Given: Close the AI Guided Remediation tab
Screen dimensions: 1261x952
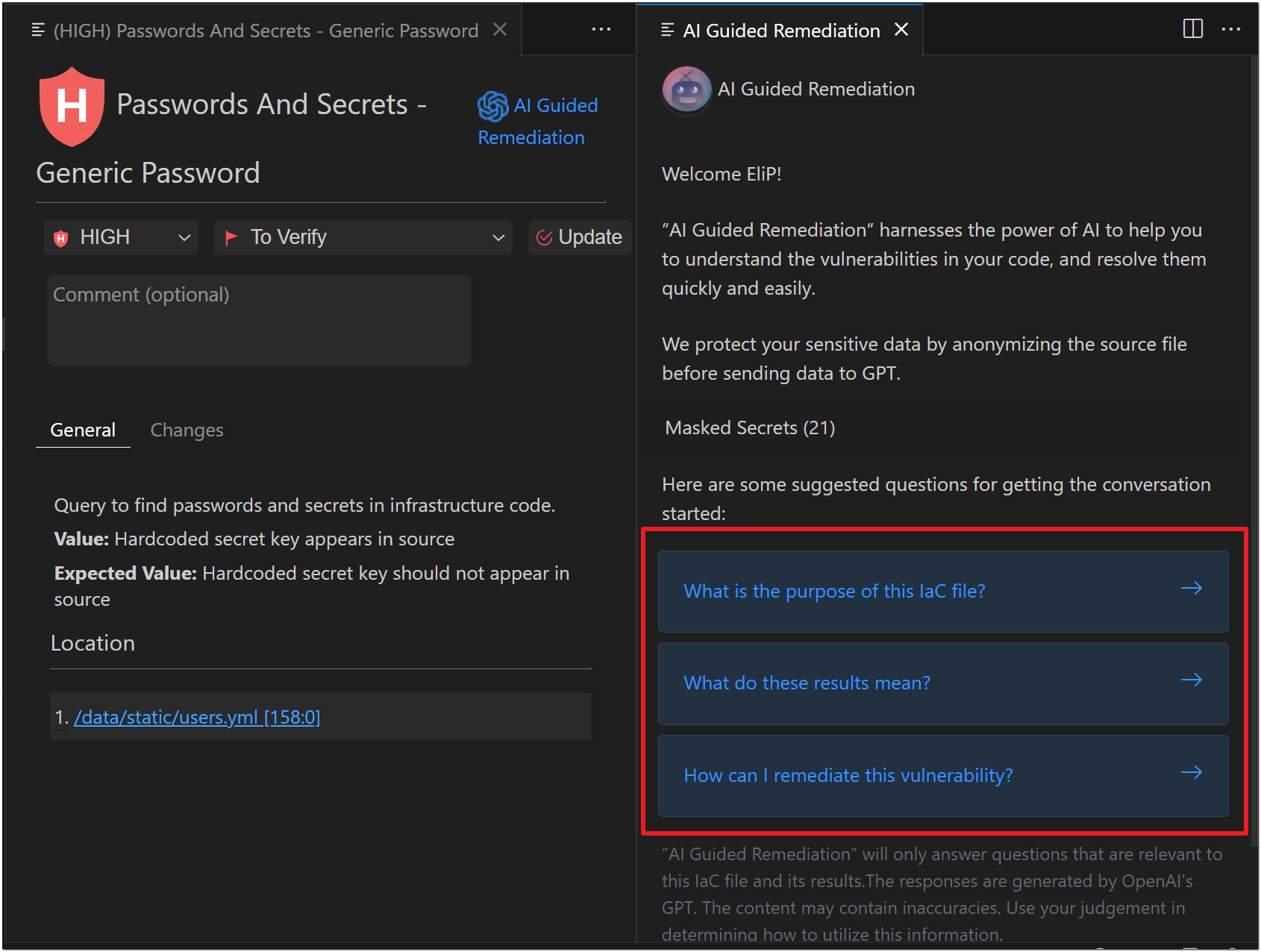Looking at the screenshot, I should tap(901, 30).
